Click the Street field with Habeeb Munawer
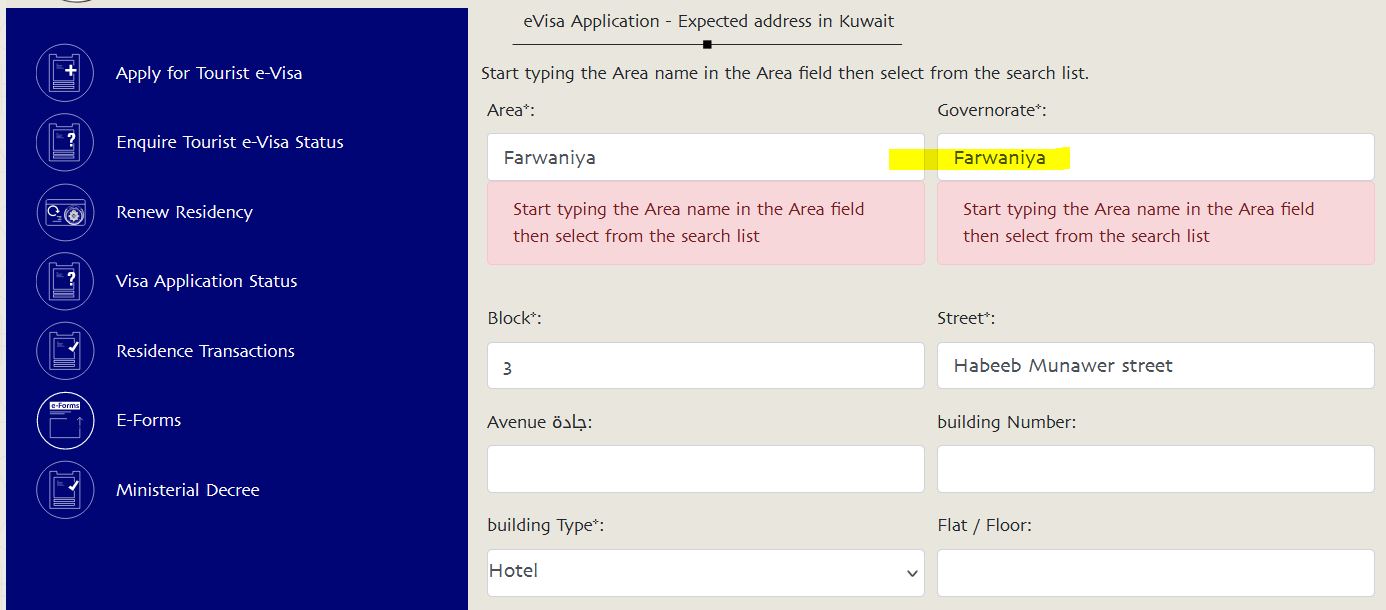This screenshot has width=1386, height=610. pyautogui.click(x=1156, y=366)
